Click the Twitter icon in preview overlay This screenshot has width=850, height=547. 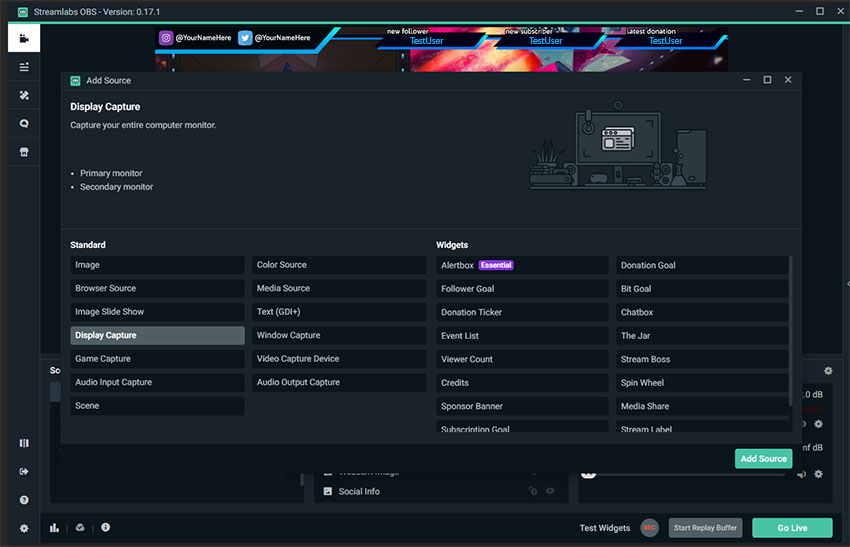245,38
